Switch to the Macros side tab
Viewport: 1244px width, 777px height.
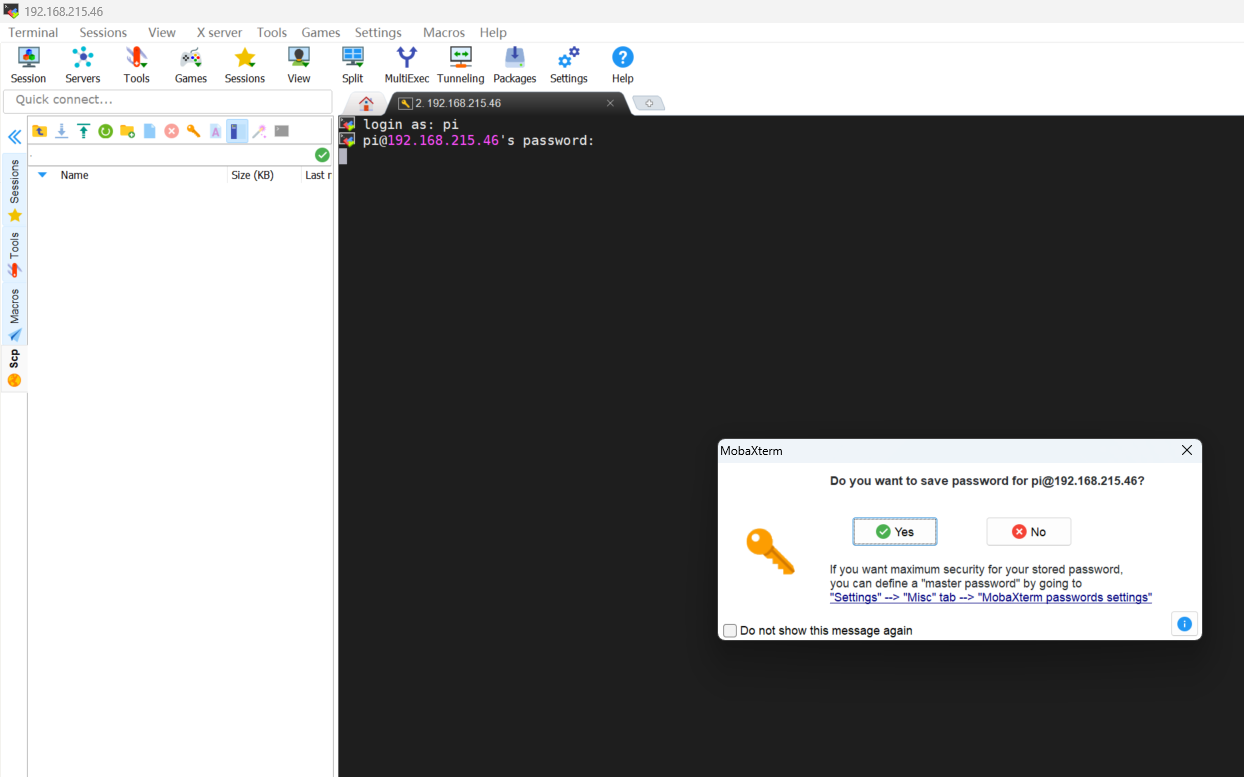click(x=14, y=315)
